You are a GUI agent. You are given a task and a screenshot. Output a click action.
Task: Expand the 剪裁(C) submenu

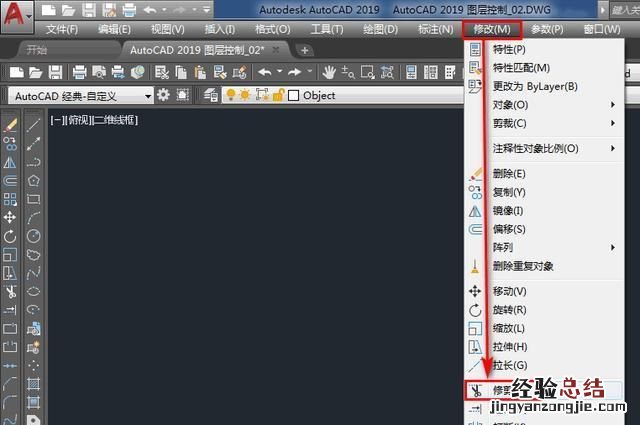click(x=544, y=123)
